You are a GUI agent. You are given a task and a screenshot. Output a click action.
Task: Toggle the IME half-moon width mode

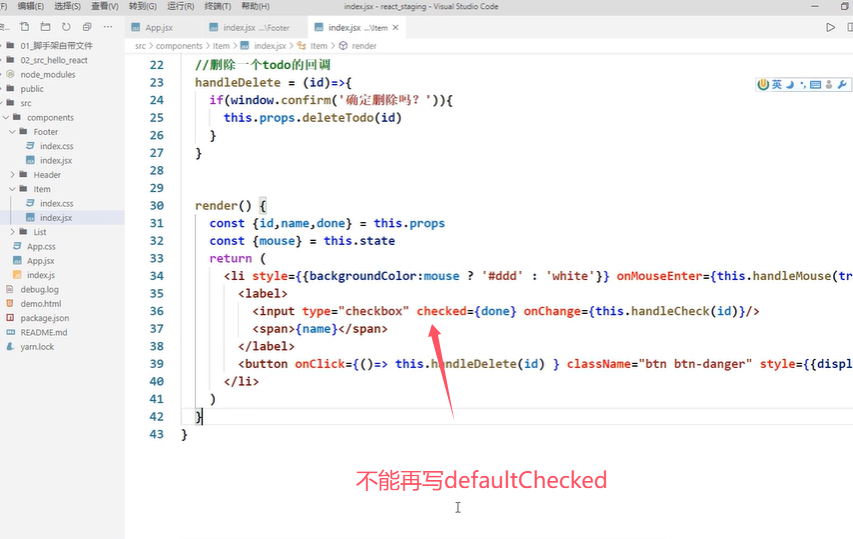pos(790,84)
